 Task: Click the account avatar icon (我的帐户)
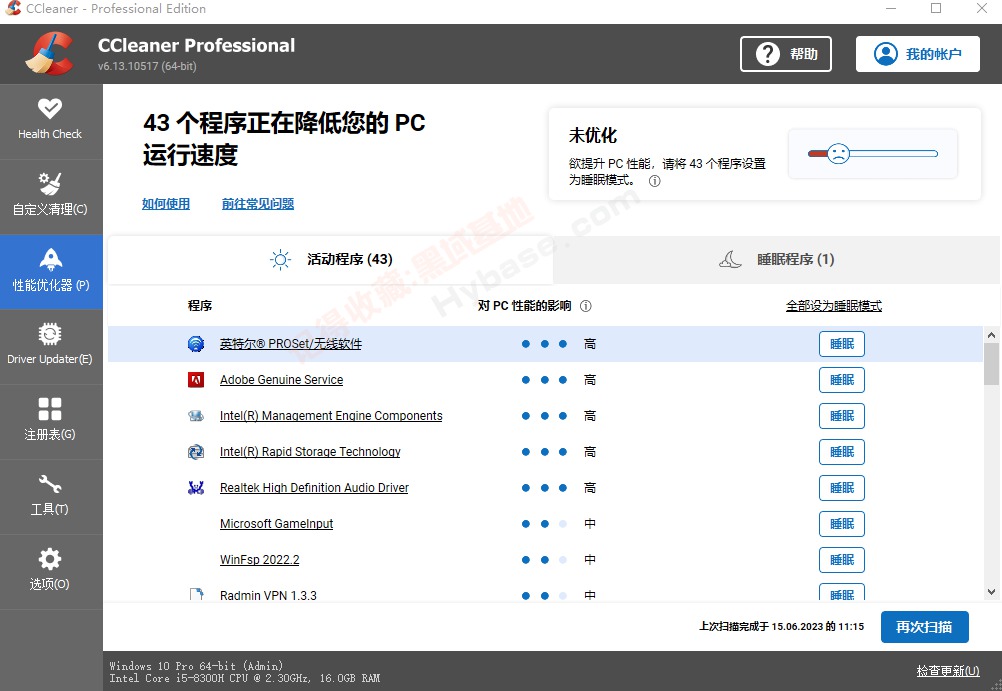tap(886, 54)
